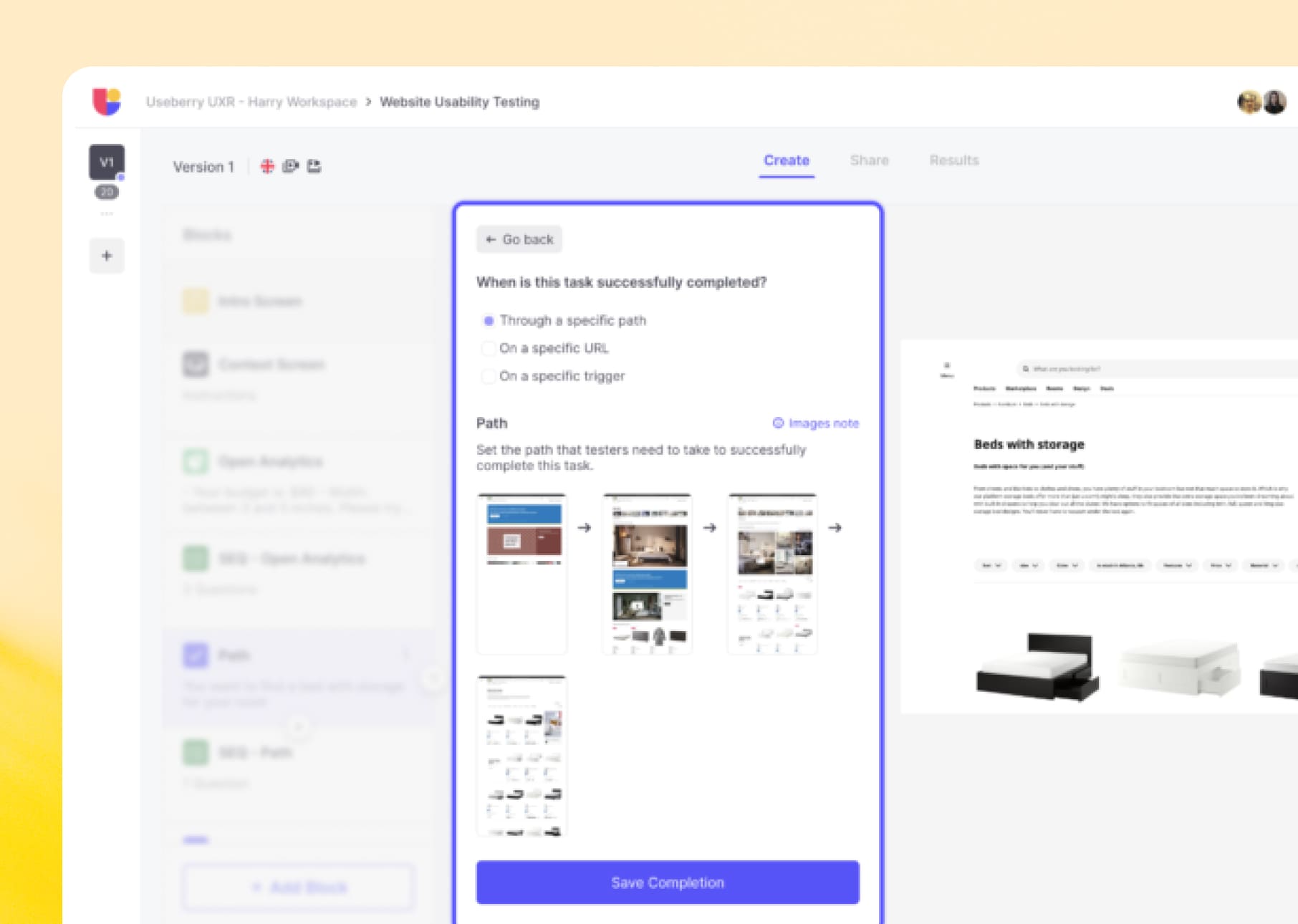Switch to the Share tab

click(x=869, y=160)
